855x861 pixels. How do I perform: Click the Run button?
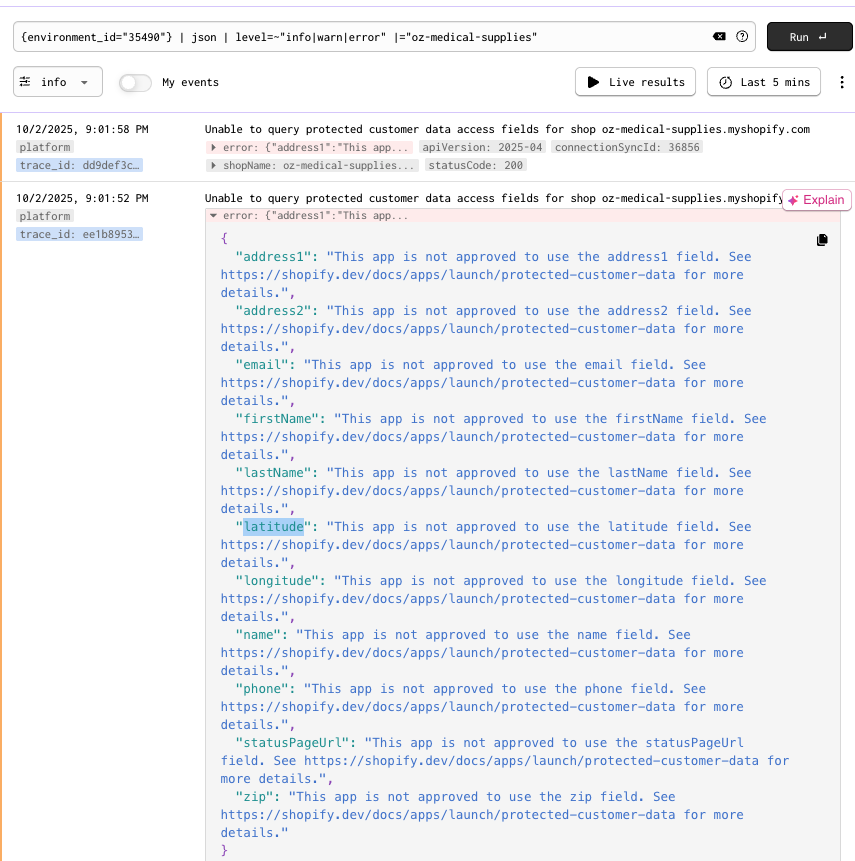tap(809, 37)
